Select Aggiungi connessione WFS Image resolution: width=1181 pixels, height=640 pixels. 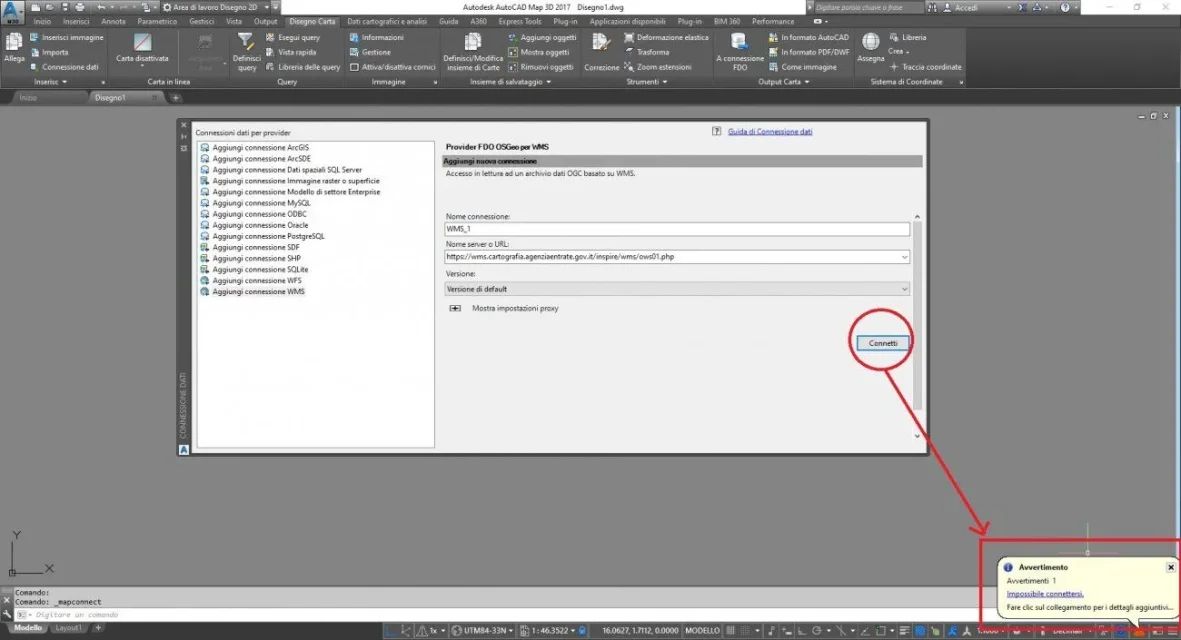(x=256, y=281)
